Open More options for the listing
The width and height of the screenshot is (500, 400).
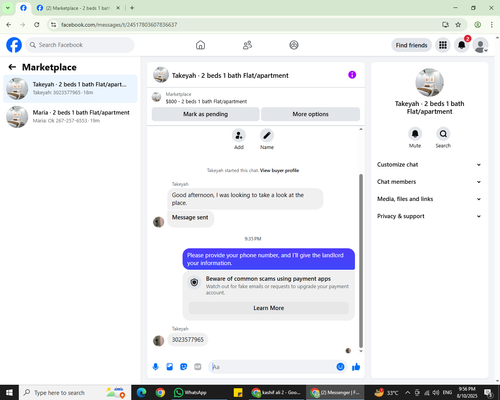tap(310, 114)
